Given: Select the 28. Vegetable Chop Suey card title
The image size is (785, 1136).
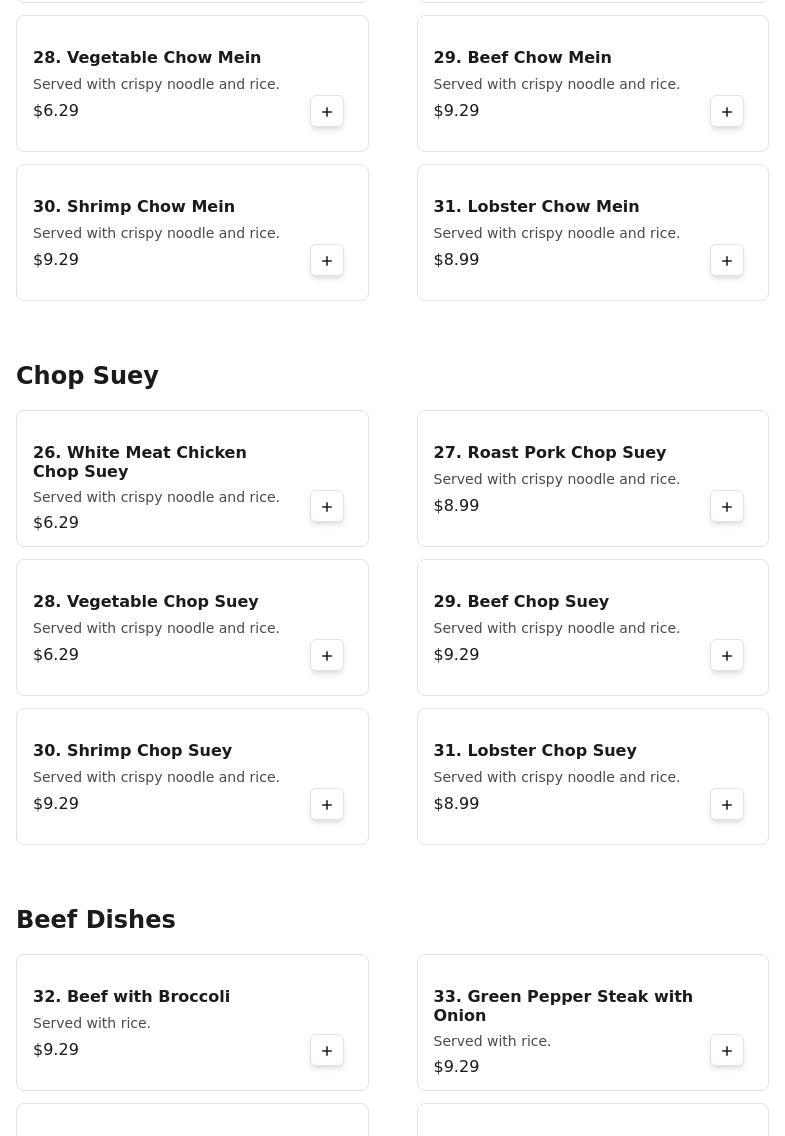Looking at the screenshot, I should click(x=145, y=601).
